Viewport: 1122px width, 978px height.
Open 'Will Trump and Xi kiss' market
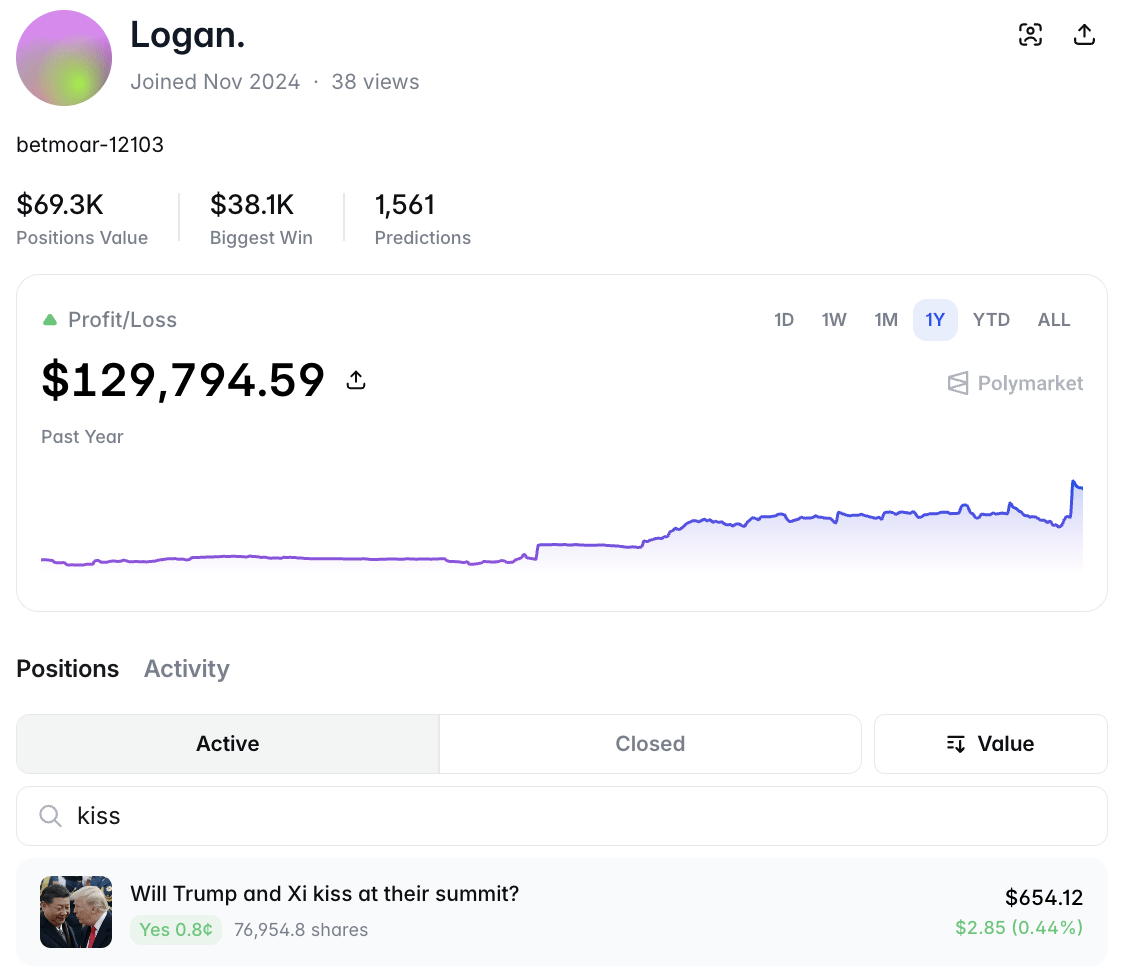[x=324, y=894]
